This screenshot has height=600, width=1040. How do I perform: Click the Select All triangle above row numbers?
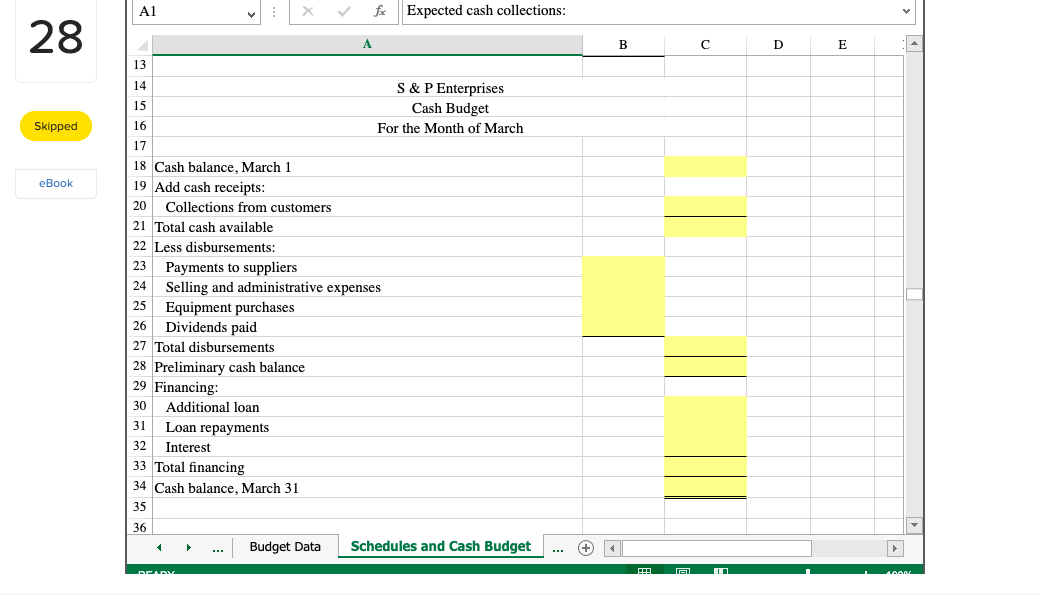(x=141, y=44)
